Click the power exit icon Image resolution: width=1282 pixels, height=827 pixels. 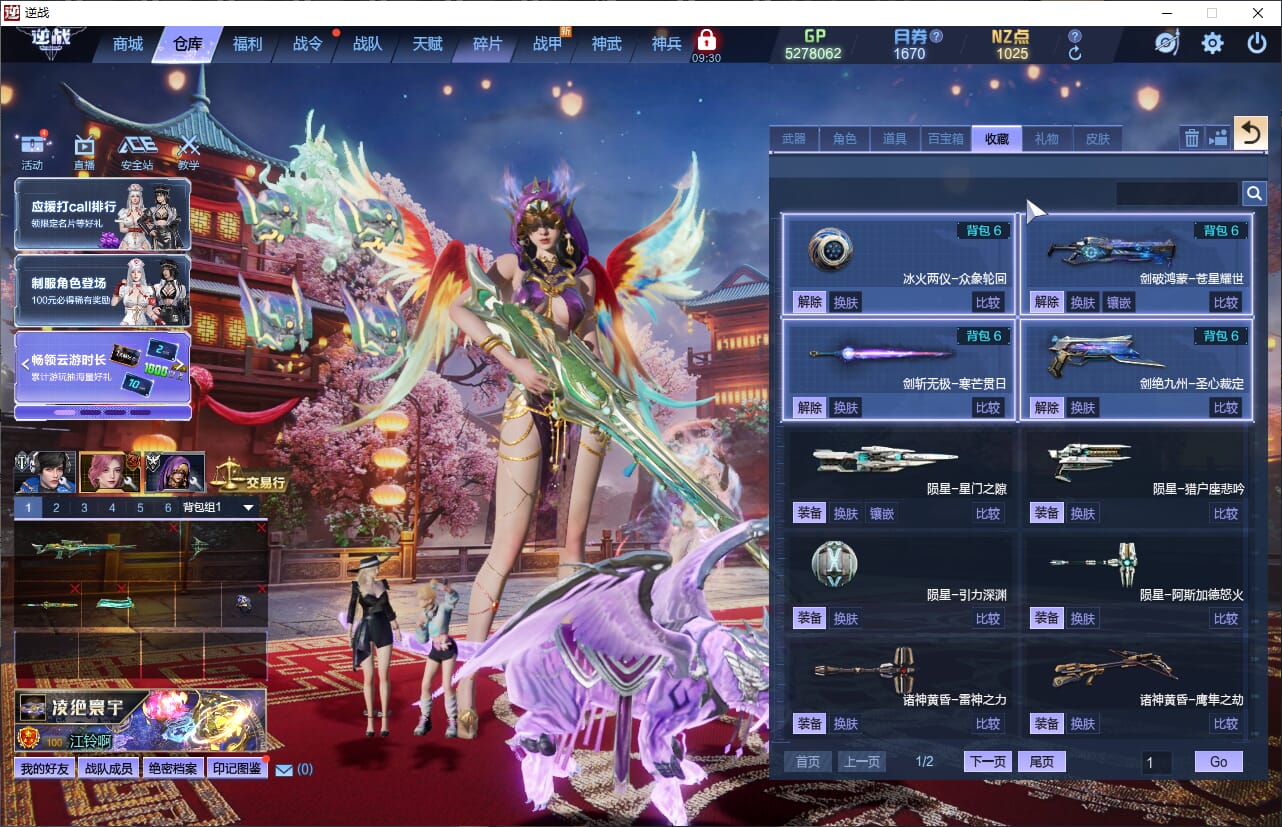click(x=1257, y=43)
